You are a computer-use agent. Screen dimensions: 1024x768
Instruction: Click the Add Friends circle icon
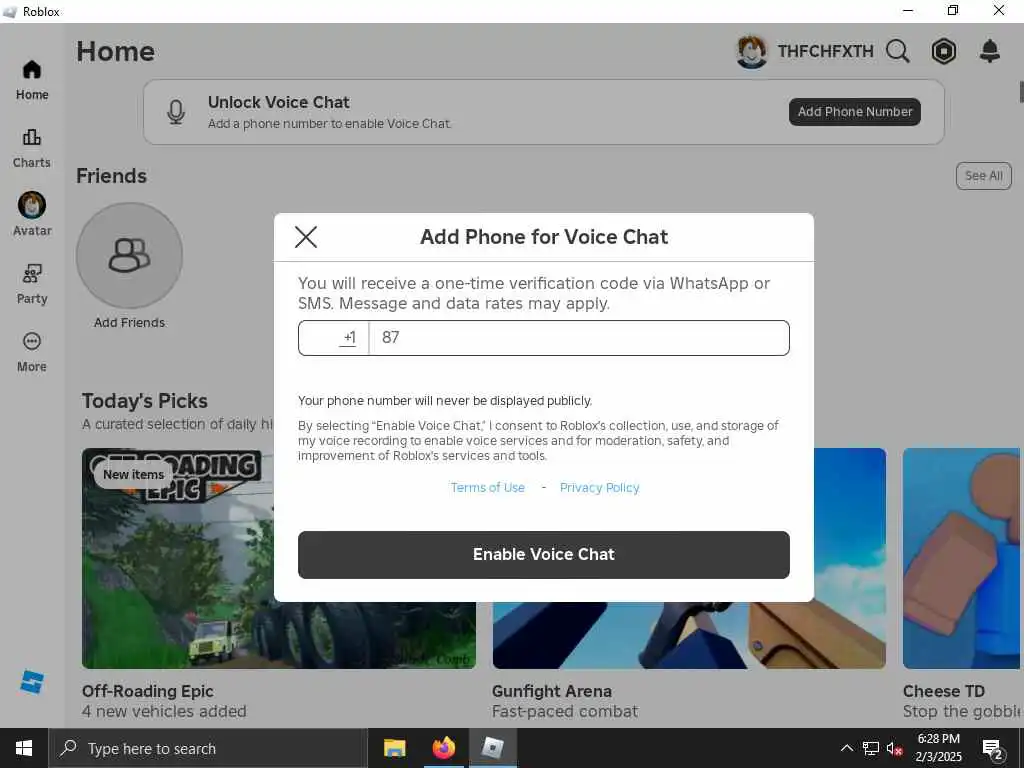(x=129, y=255)
